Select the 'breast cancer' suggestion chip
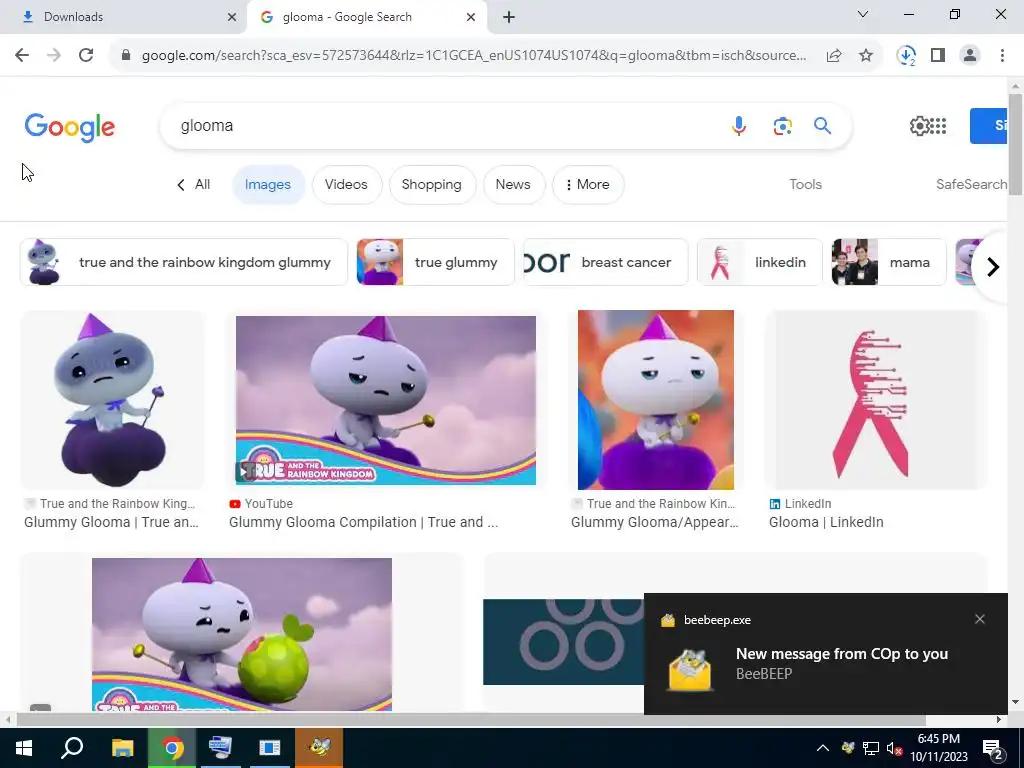 (605, 262)
